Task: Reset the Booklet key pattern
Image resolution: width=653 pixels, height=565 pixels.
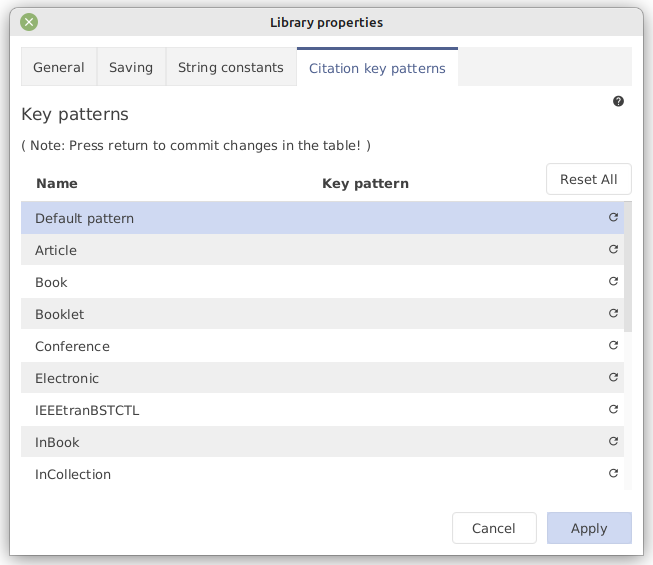Action: (x=614, y=313)
